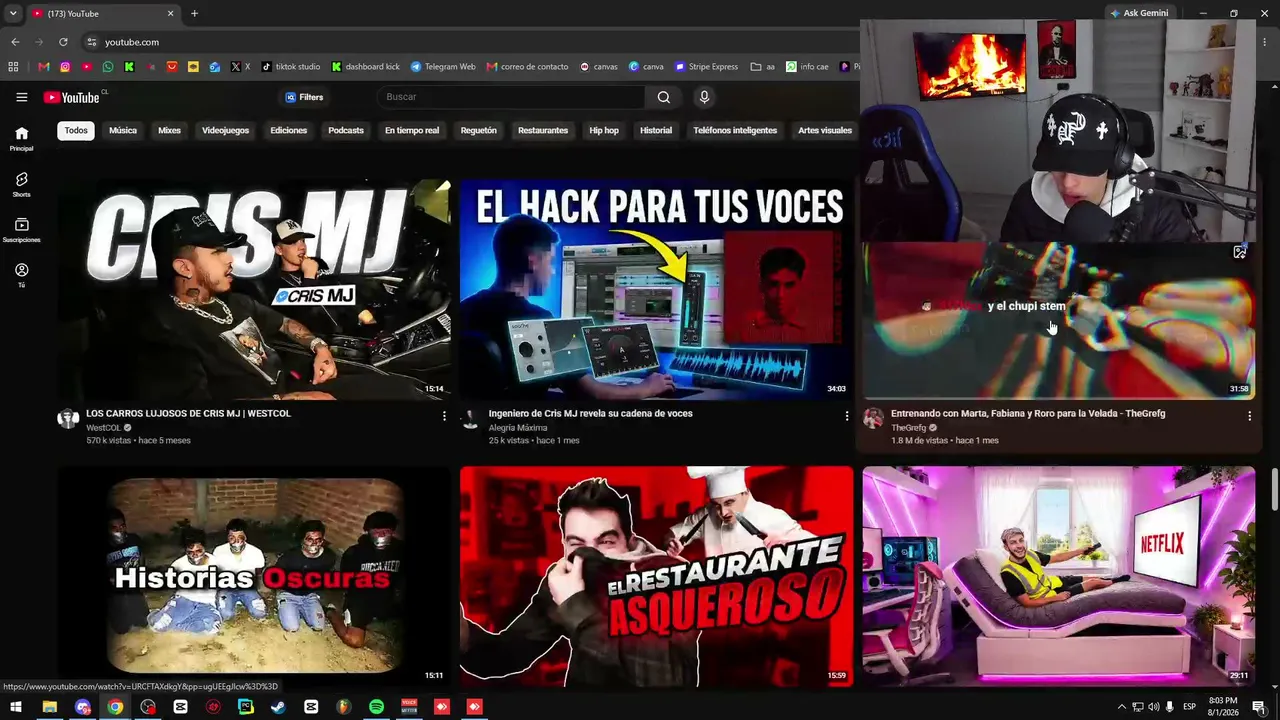This screenshot has width=1280, height=720.
Task: Open the Chrome apps grid bookmark
Action: tap(13, 67)
